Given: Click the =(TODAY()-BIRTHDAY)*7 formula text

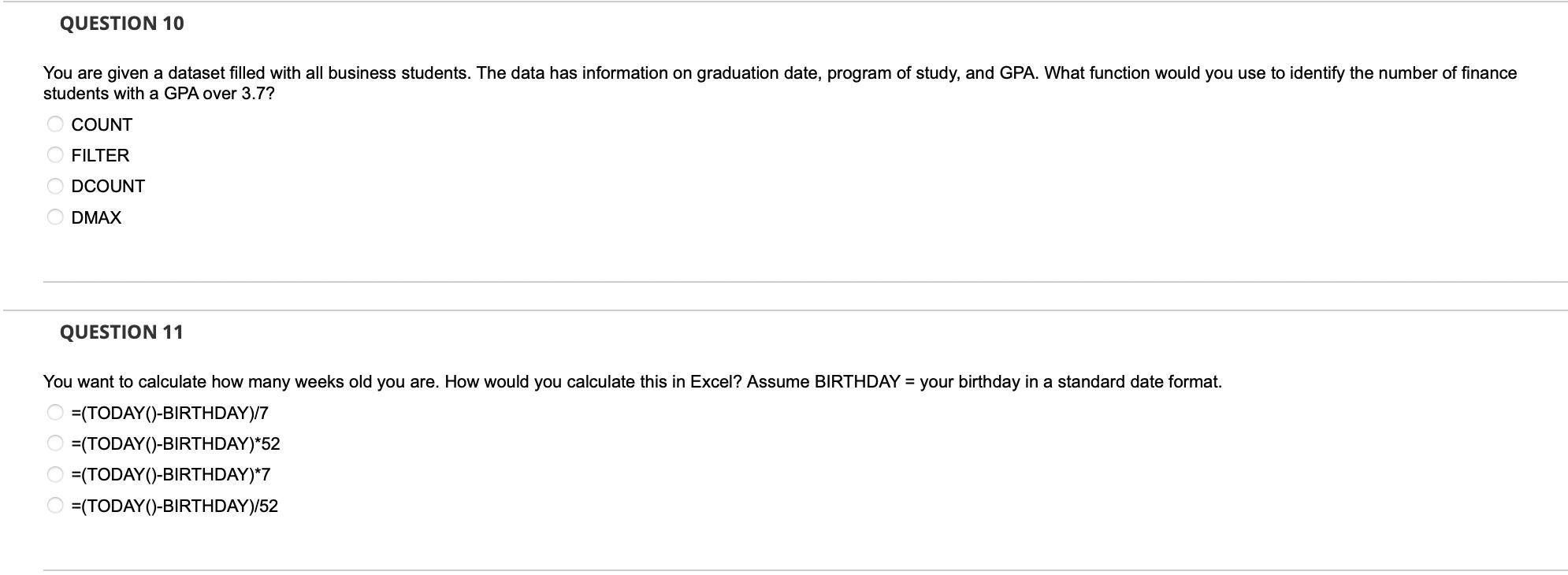Looking at the screenshot, I should point(170,475).
